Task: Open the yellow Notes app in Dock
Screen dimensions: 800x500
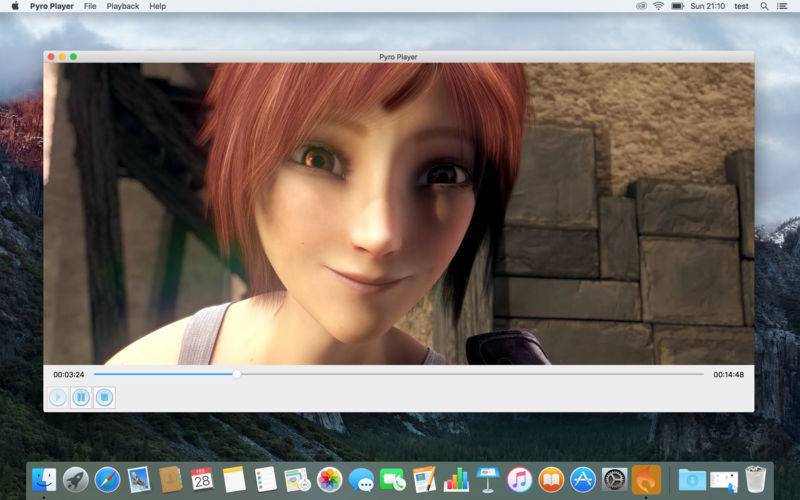Action: point(234,480)
